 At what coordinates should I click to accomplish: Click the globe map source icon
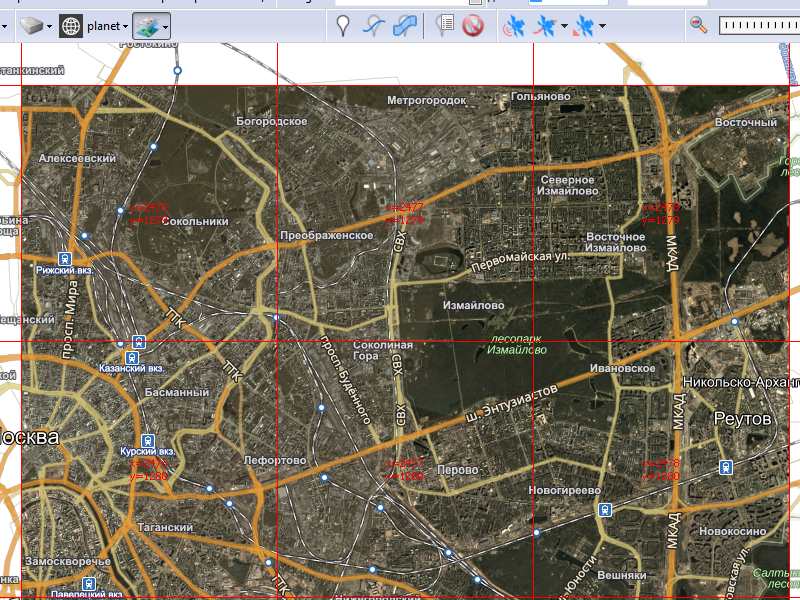(71, 27)
